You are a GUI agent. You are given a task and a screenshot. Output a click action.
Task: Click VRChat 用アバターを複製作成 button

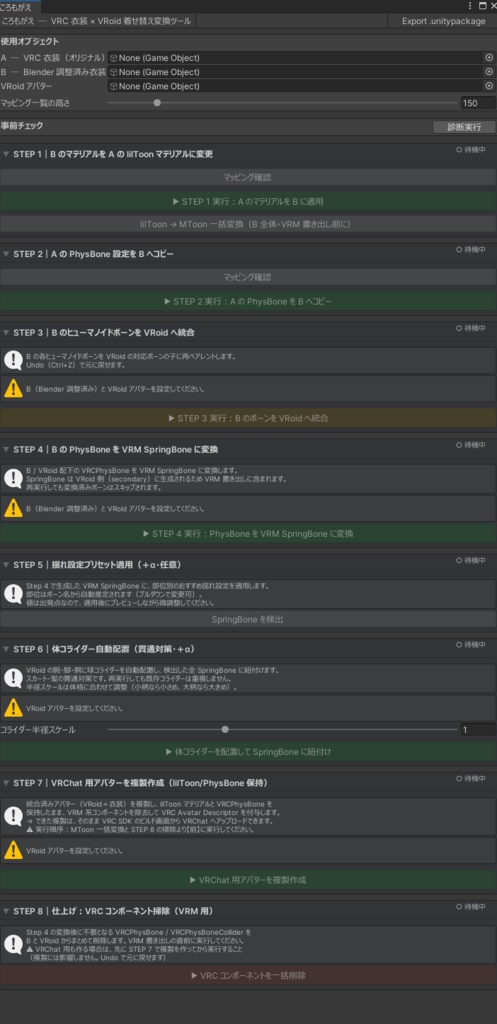pos(248,880)
